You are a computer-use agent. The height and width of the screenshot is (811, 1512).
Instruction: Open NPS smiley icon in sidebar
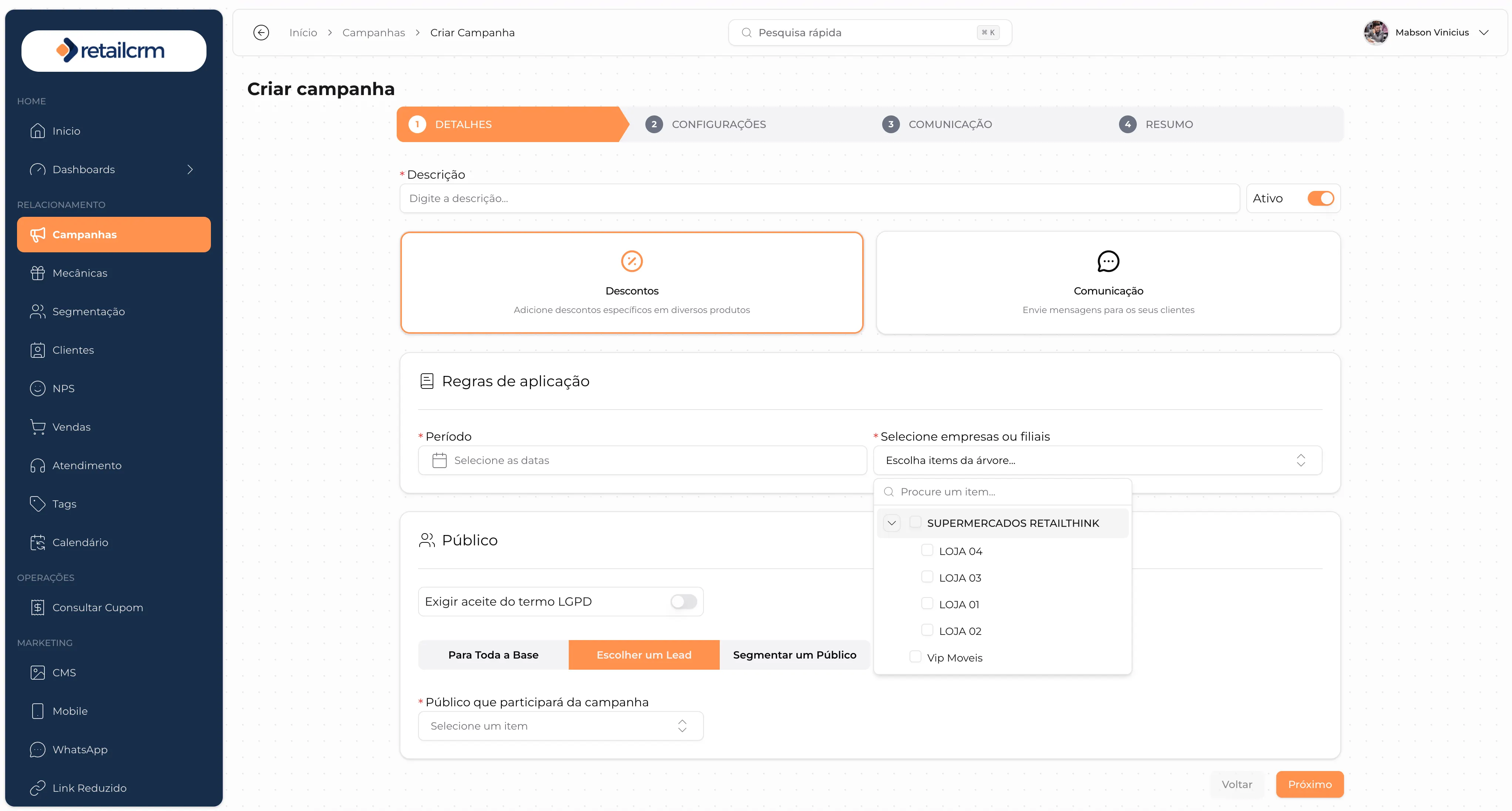click(x=38, y=388)
